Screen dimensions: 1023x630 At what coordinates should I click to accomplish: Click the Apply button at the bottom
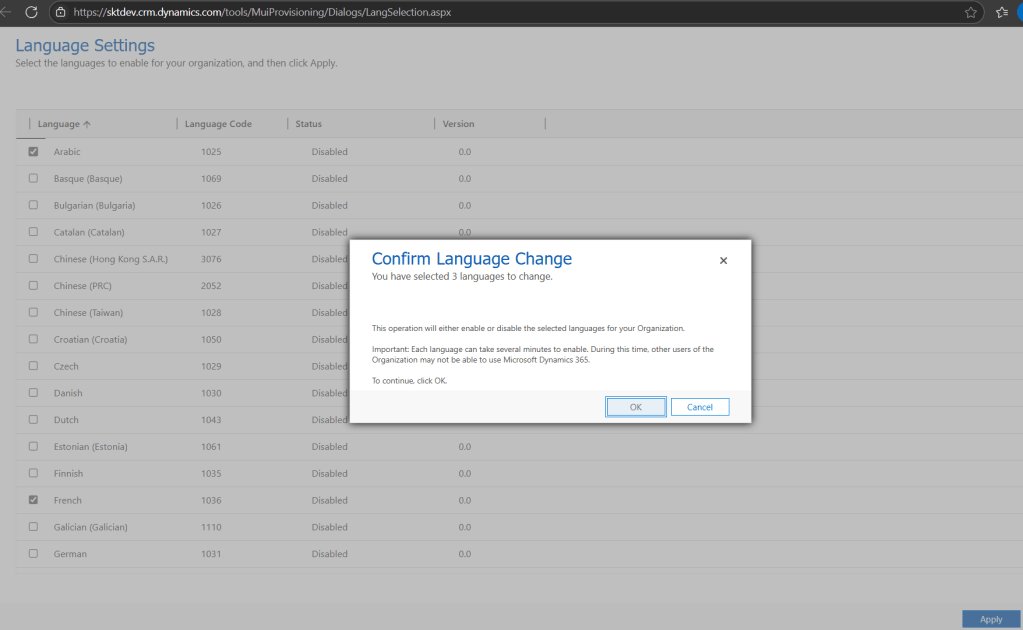click(990, 619)
